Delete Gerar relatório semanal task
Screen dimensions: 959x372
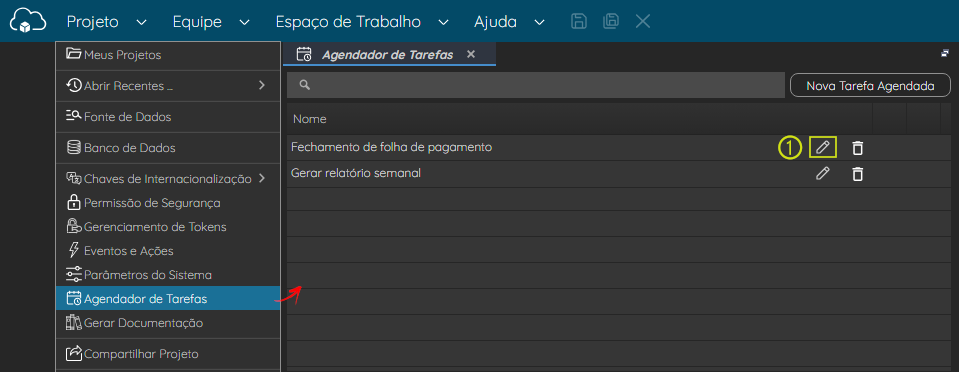click(x=858, y=174)
